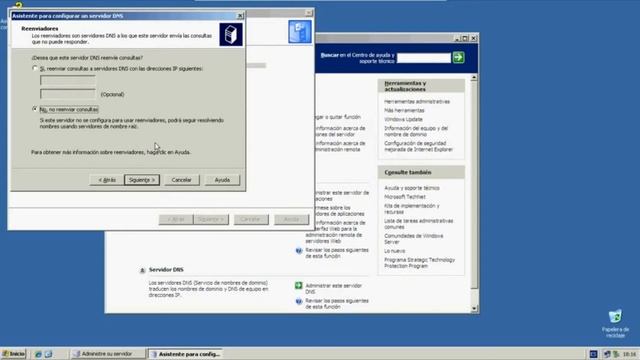Collapse the 'Servidor DNS' section arrow
The width and height of the screenshot is (640, 360).
pos(142,270)
